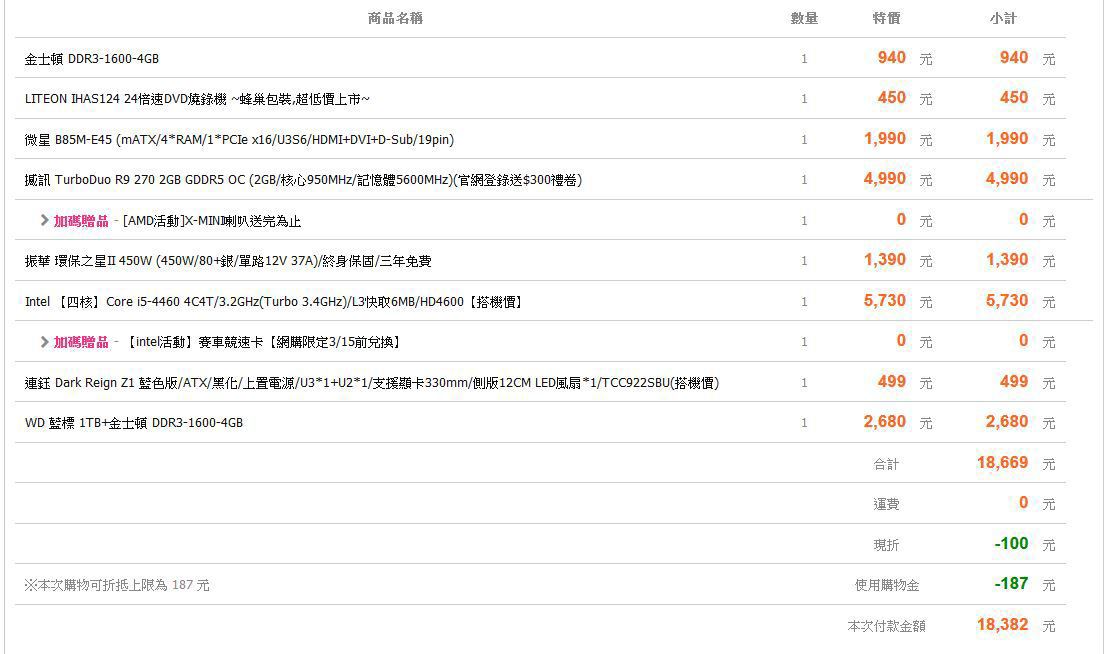Screen dimensions: 1116x654
Task: Click the ※本次購物可折抵上限為 187 元 note
Action: click(x=117, y=585)
